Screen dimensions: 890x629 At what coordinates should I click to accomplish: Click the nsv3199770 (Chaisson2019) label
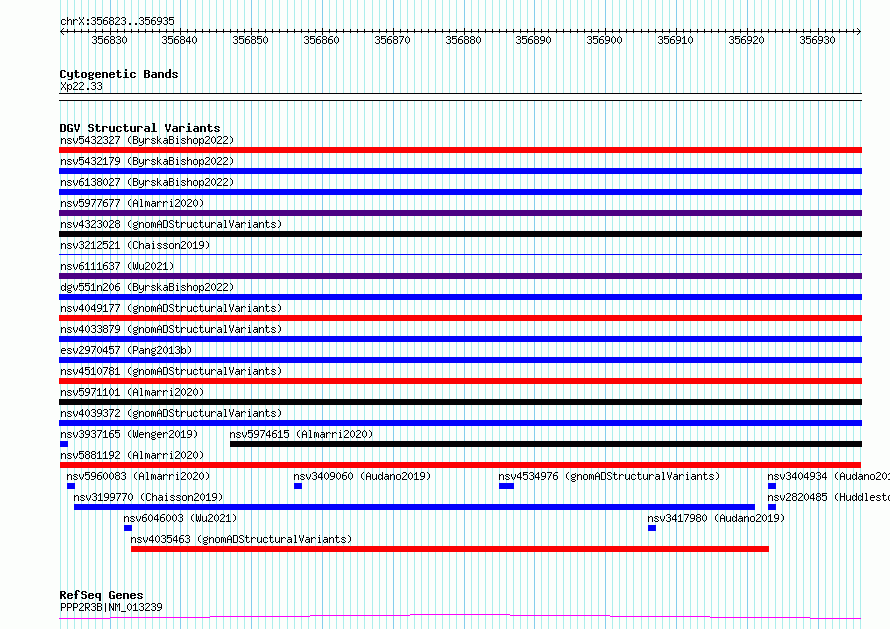tap(148, 497)
